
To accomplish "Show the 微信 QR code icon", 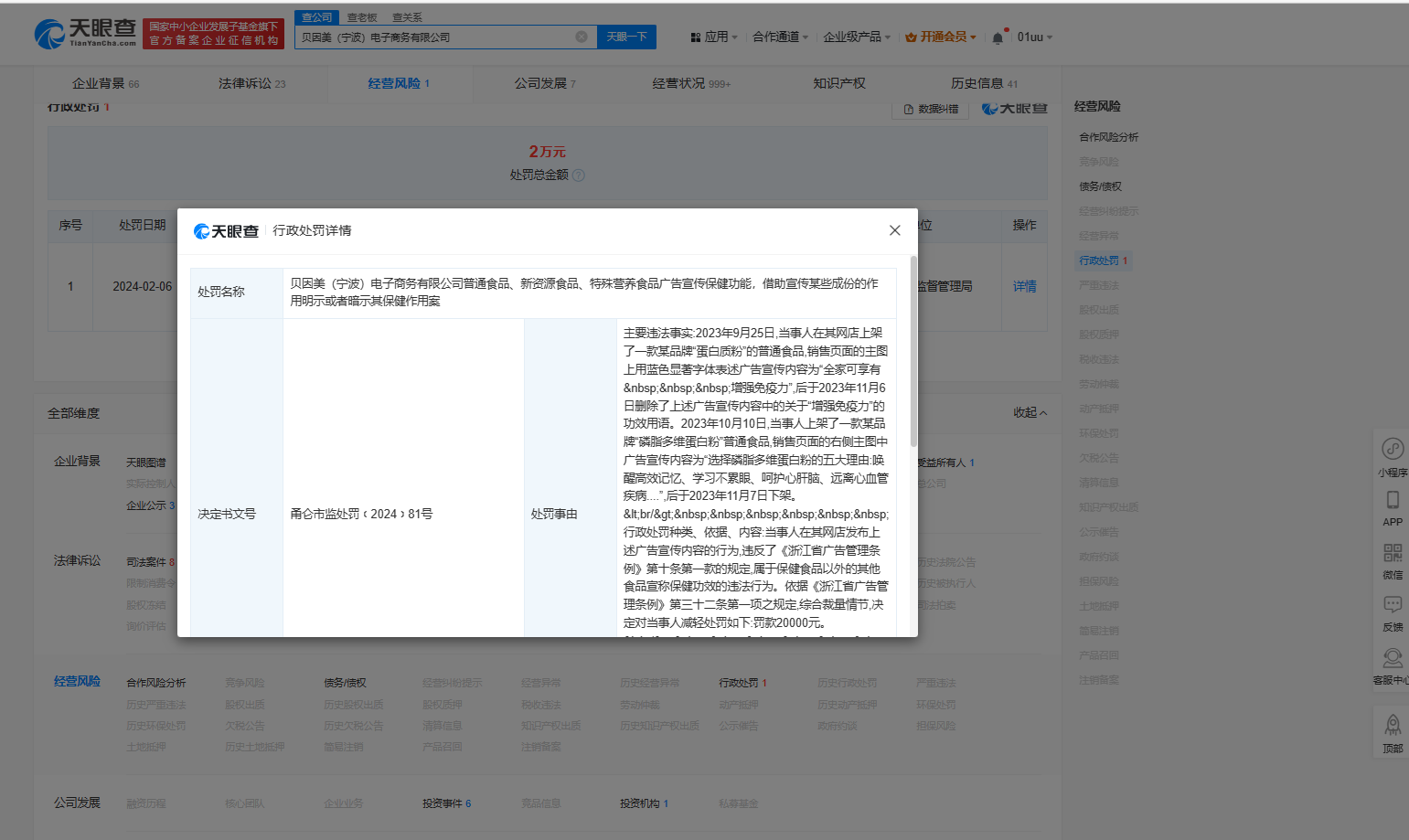I will 1392,552.
